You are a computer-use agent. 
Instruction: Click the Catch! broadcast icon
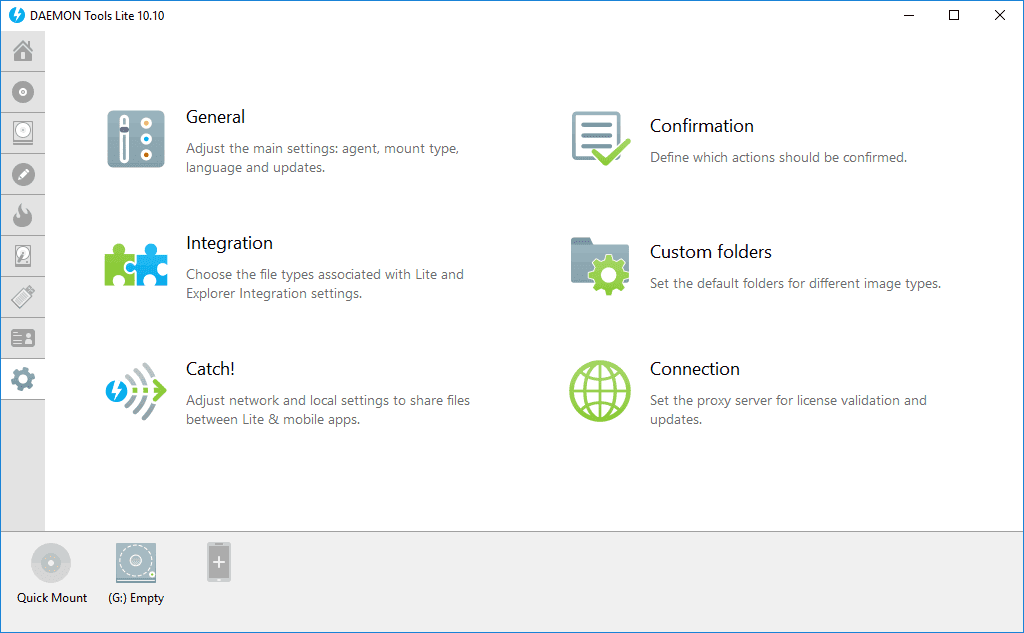pos(136,391)
